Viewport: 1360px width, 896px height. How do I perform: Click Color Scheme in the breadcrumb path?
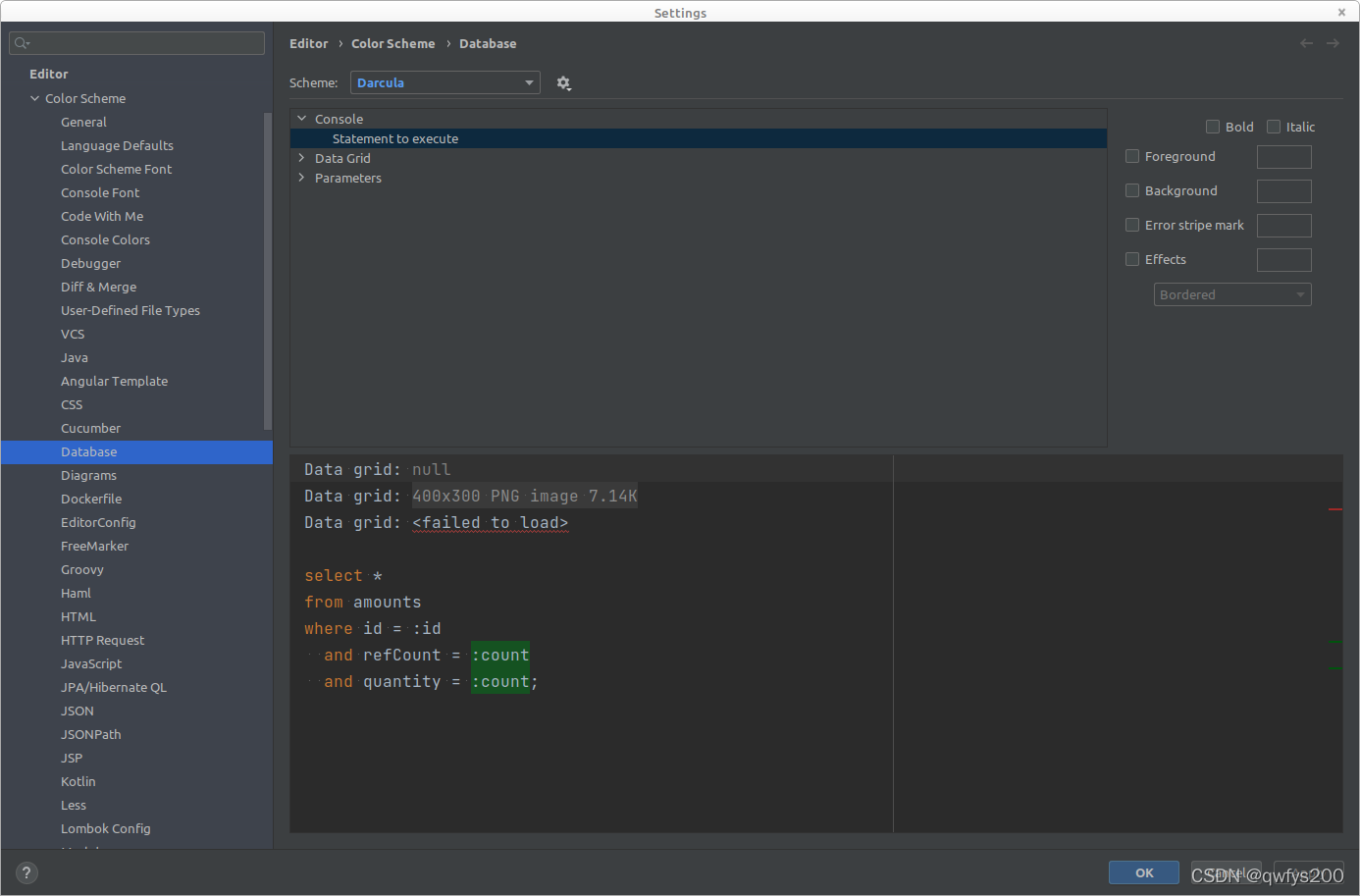tap(392, 43)
